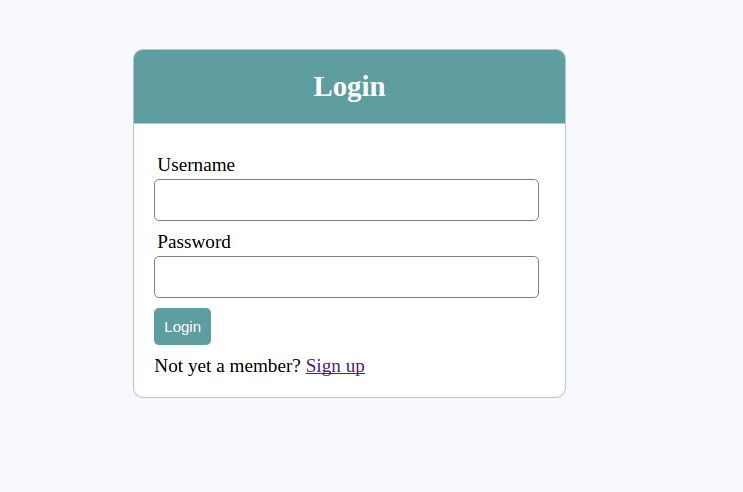The height and width of the screenshot is (492, 743).
Task: Focus the Password text box
Action: [x=346, y=277]
